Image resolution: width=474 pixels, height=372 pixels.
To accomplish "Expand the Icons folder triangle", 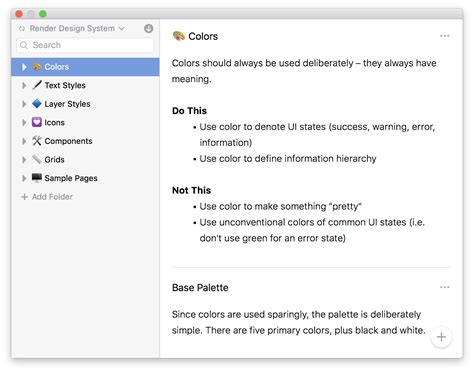I will [x=24, y=122].
